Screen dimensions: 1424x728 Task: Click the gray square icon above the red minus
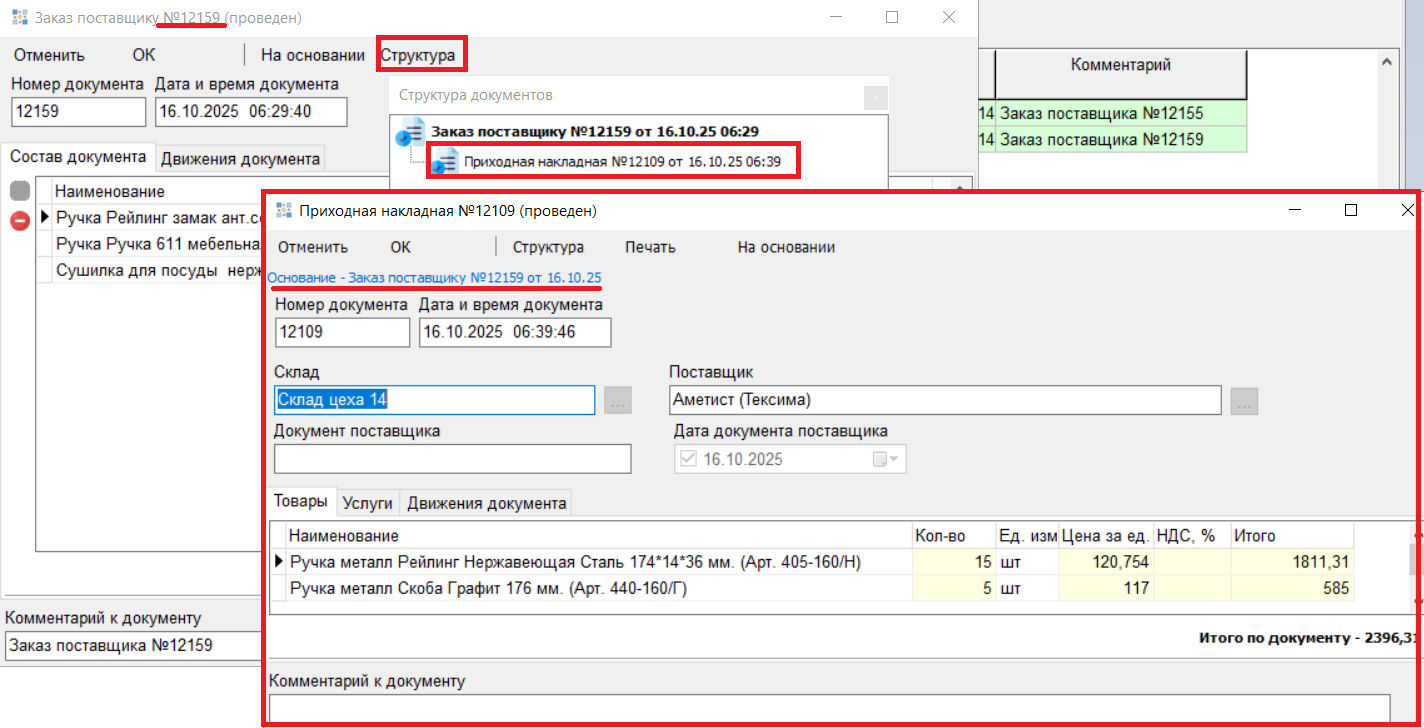click(20, 191)
